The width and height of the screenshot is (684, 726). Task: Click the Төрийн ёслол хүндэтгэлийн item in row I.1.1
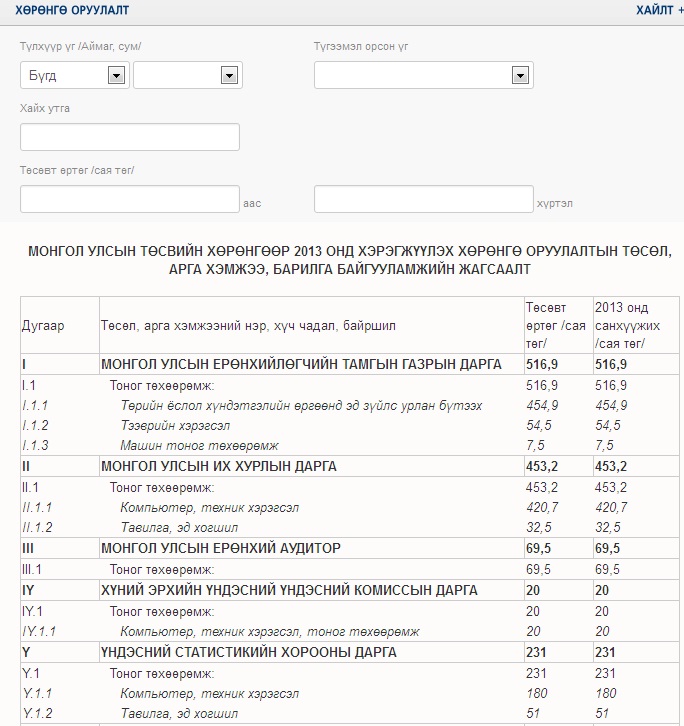pyautogui.click(x=301, y=405)
